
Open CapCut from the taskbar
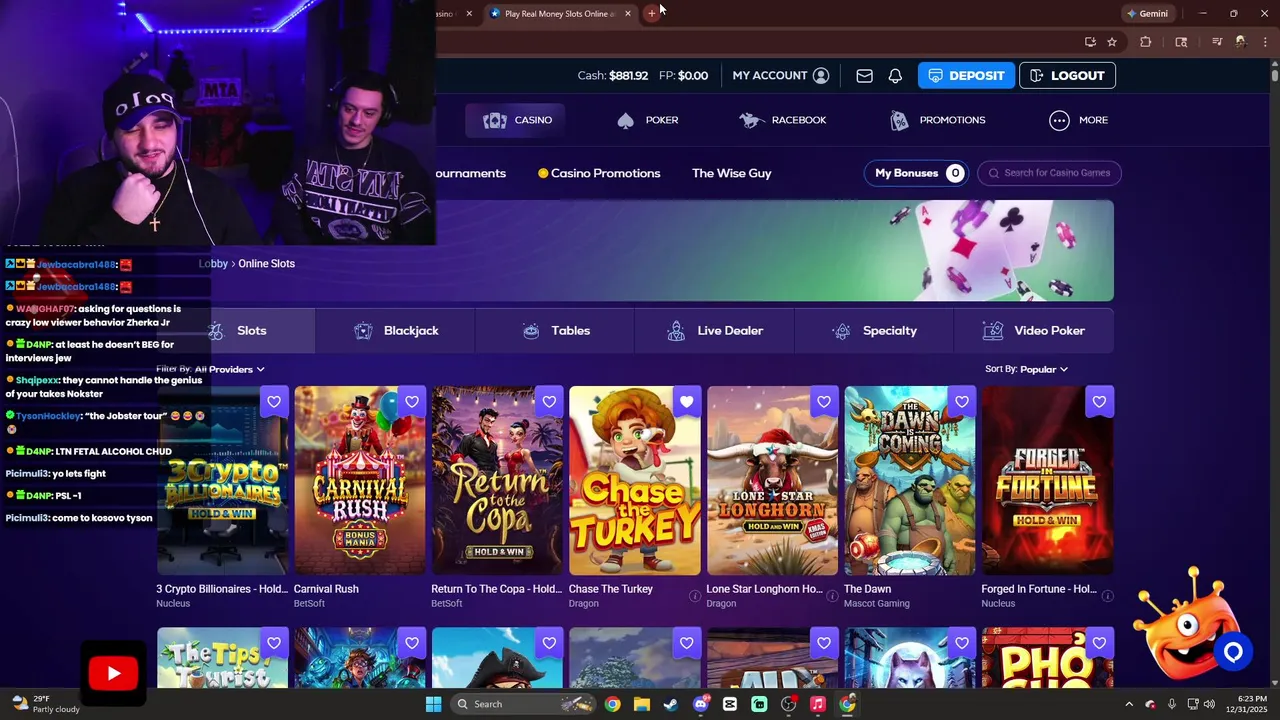coord(730,704)
